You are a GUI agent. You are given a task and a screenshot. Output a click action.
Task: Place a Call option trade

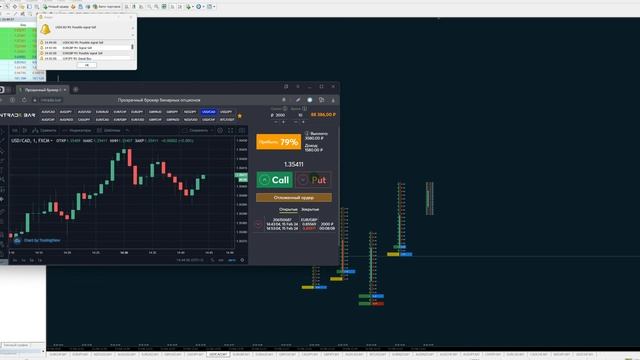point(274,180)
